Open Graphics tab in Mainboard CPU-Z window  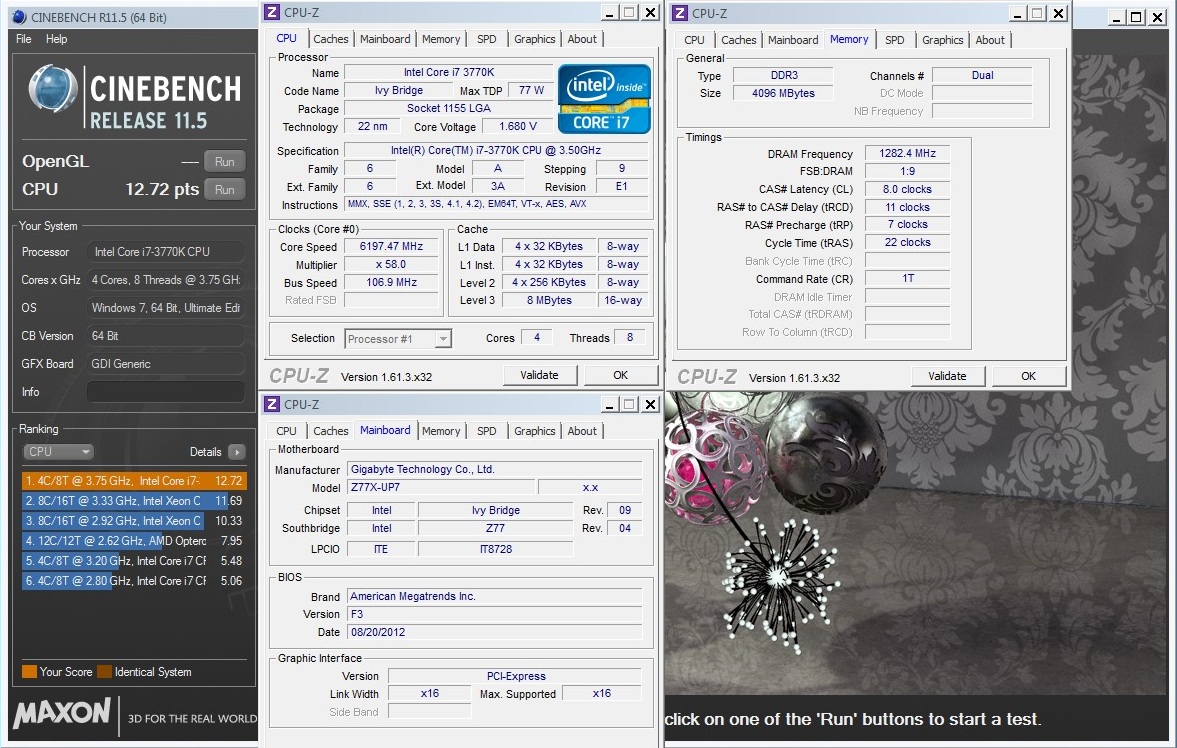[x=534, y=431]
